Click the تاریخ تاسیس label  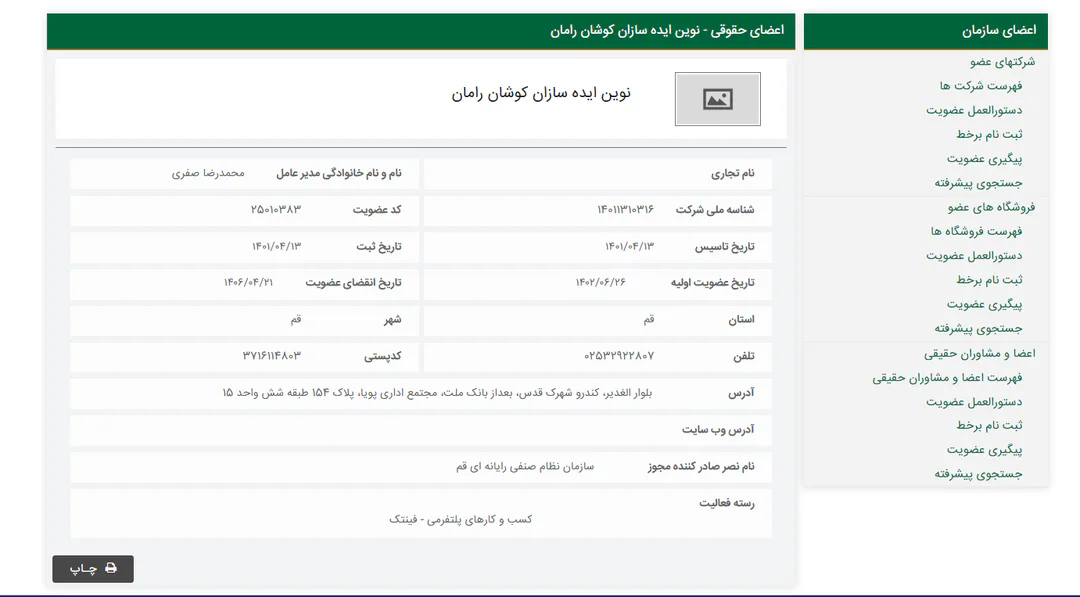click(x=725, y=247)
